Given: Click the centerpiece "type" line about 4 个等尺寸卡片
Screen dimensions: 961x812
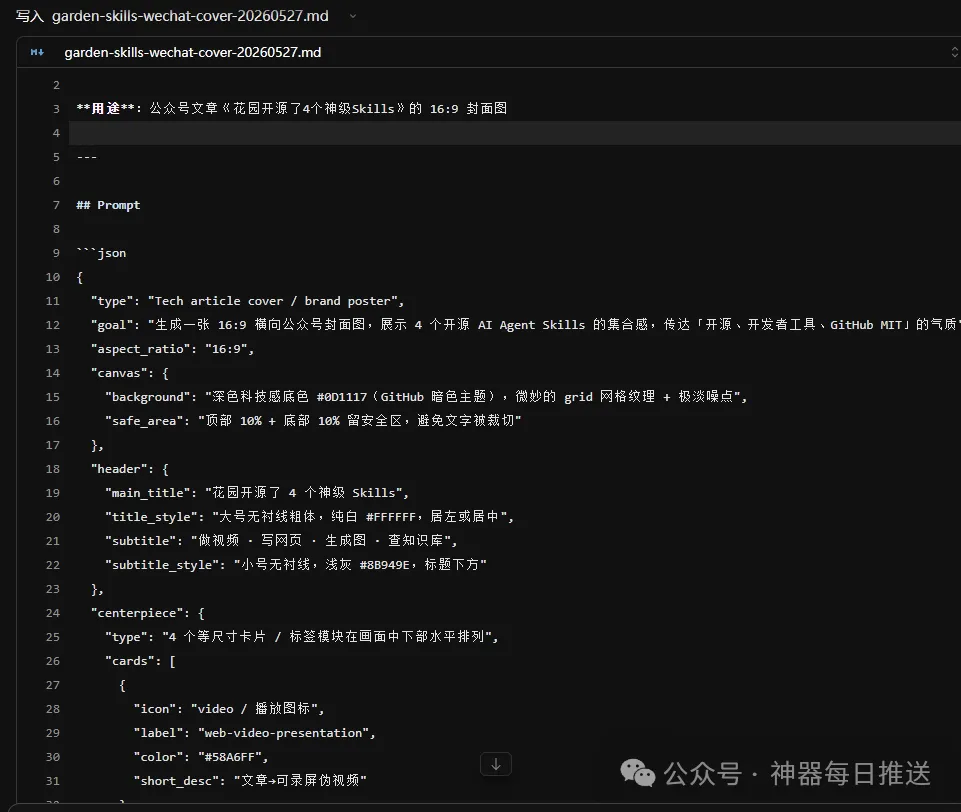Looking at the screenshot, I should click(x=302, y=637).
